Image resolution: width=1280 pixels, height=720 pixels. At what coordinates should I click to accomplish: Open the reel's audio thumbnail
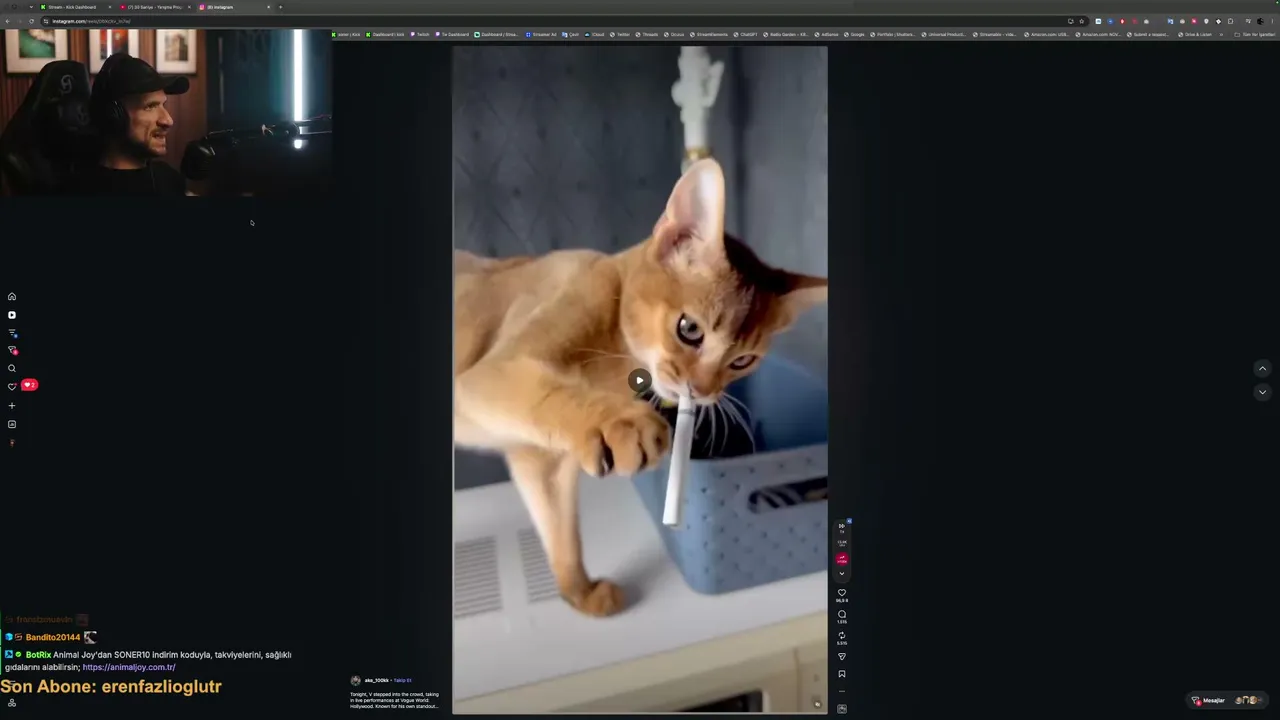pos(842,708)
